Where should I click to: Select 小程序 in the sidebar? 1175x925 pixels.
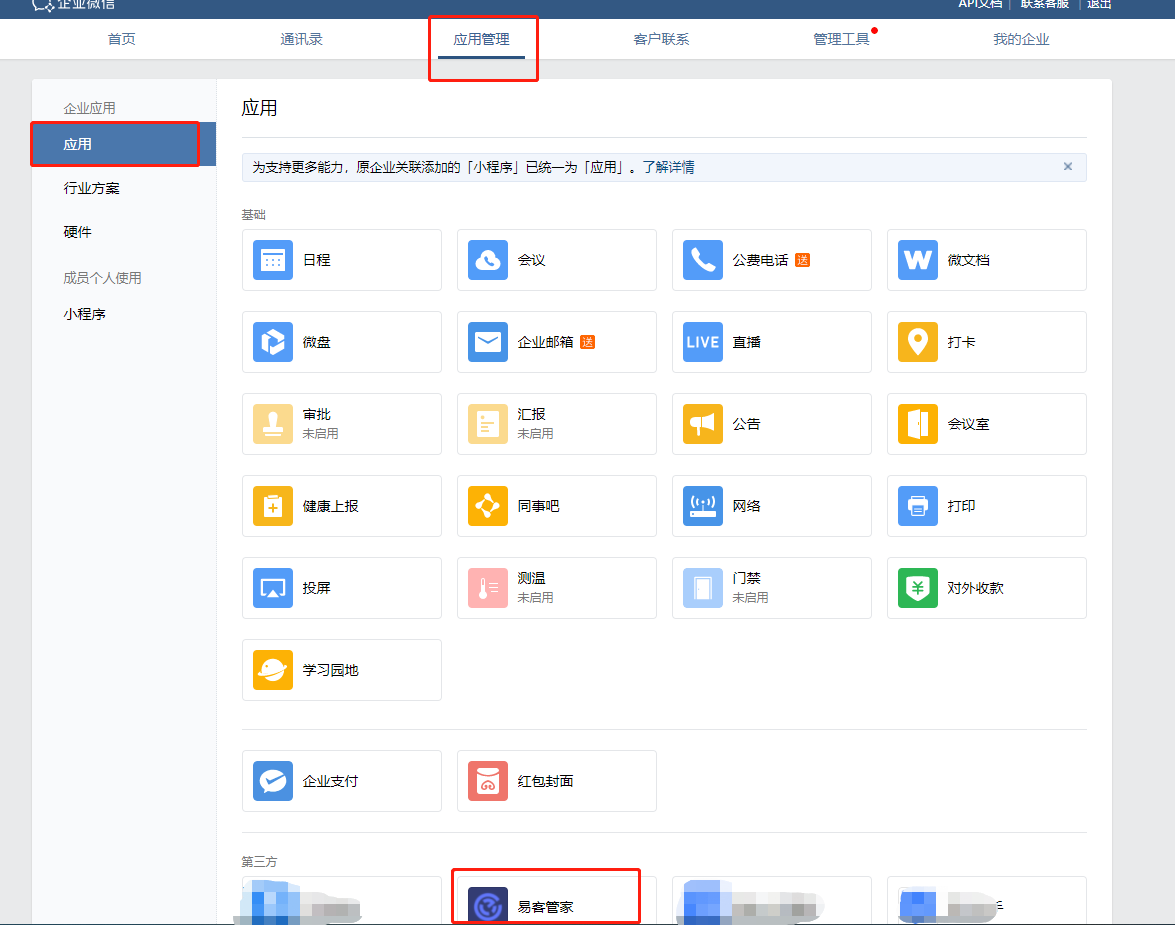click(x=84, y=314)
